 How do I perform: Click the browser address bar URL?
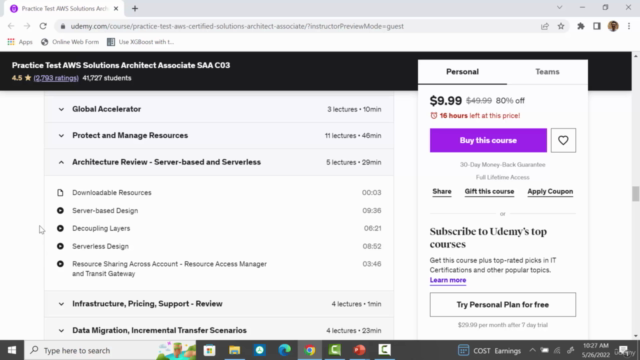[x=237, y=26]
